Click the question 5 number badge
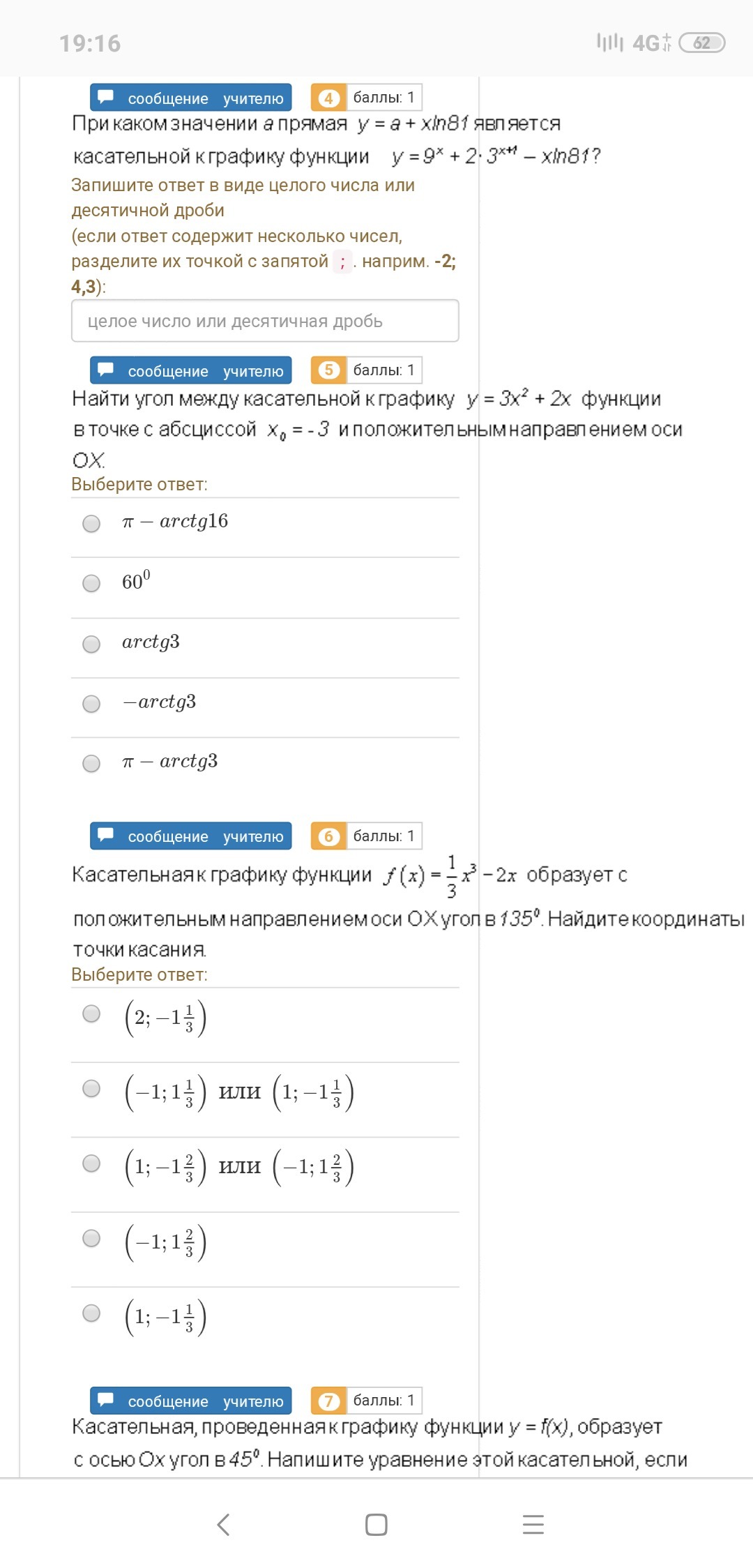 [328, 370]
